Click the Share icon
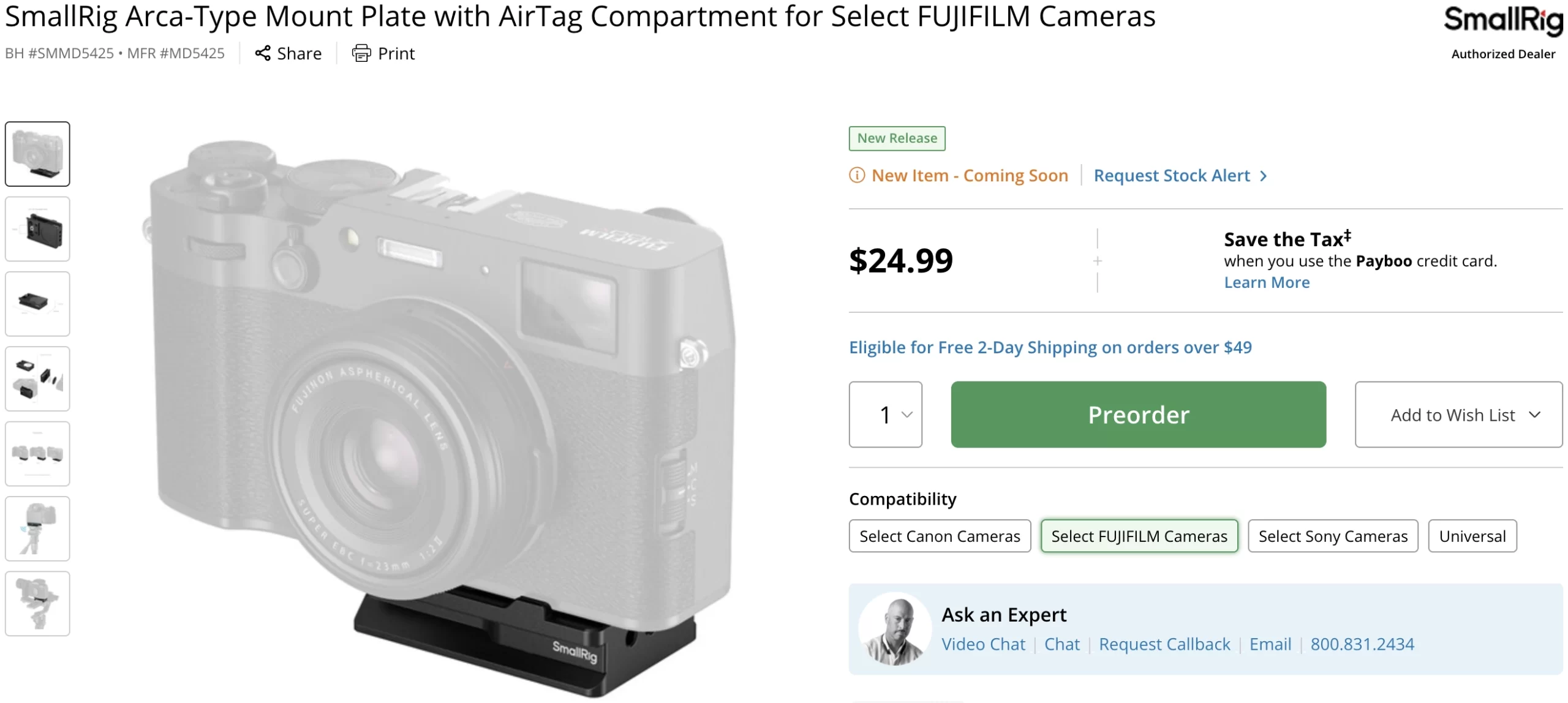Screen dimensions: 1568x703 (x=263, y=53)
